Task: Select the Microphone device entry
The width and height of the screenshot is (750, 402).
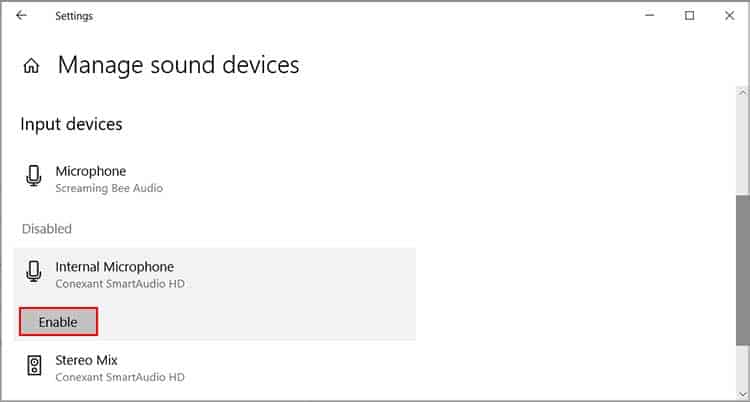Action: tap(215, 179)
